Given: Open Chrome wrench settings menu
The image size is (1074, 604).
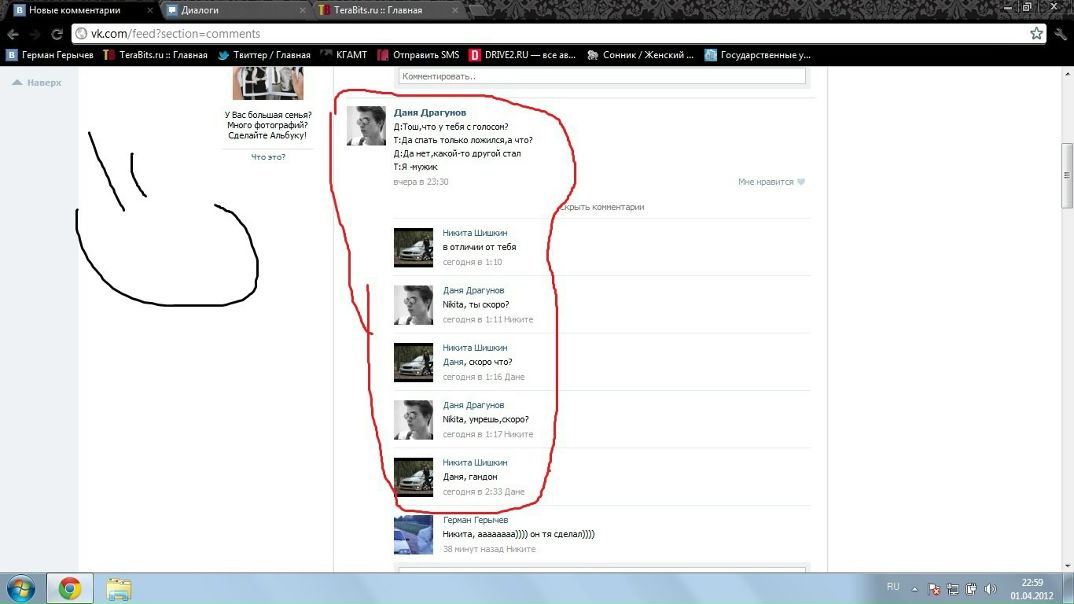Looking at the screenshot, I should [1061, 33].
